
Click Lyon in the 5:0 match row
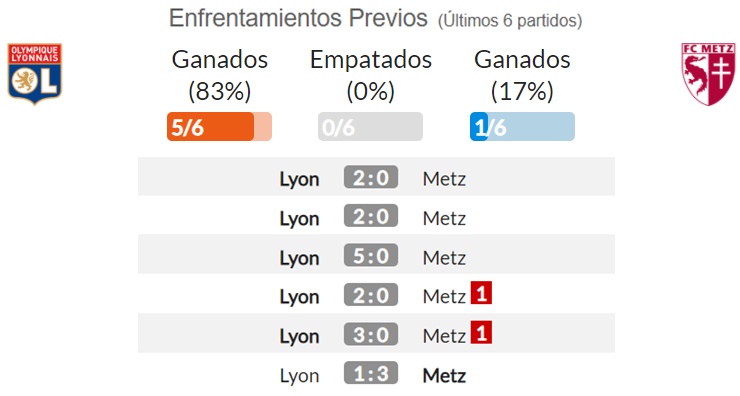pos(300,258)
